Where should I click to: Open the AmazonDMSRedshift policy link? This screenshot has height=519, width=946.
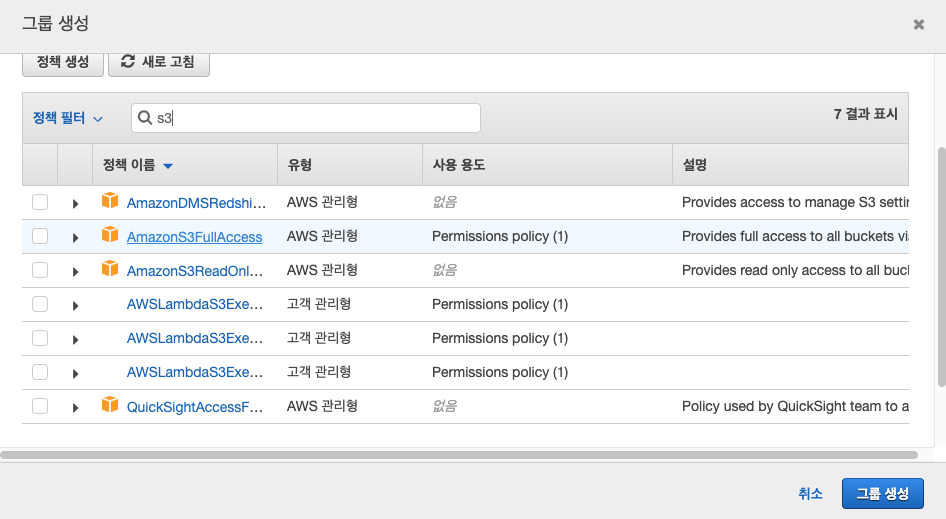pyautogui.click(x=196, y=203)
